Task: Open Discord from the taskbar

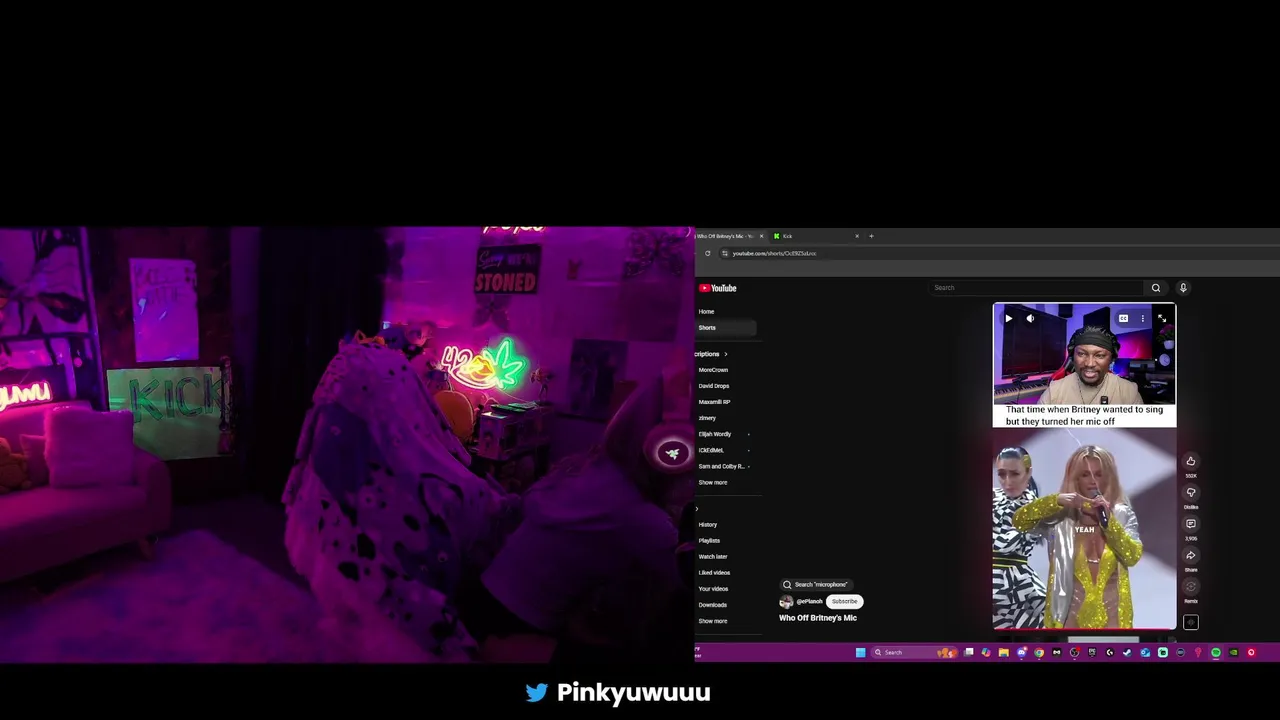Action: pyautogui.click(x=1021, y=653)
